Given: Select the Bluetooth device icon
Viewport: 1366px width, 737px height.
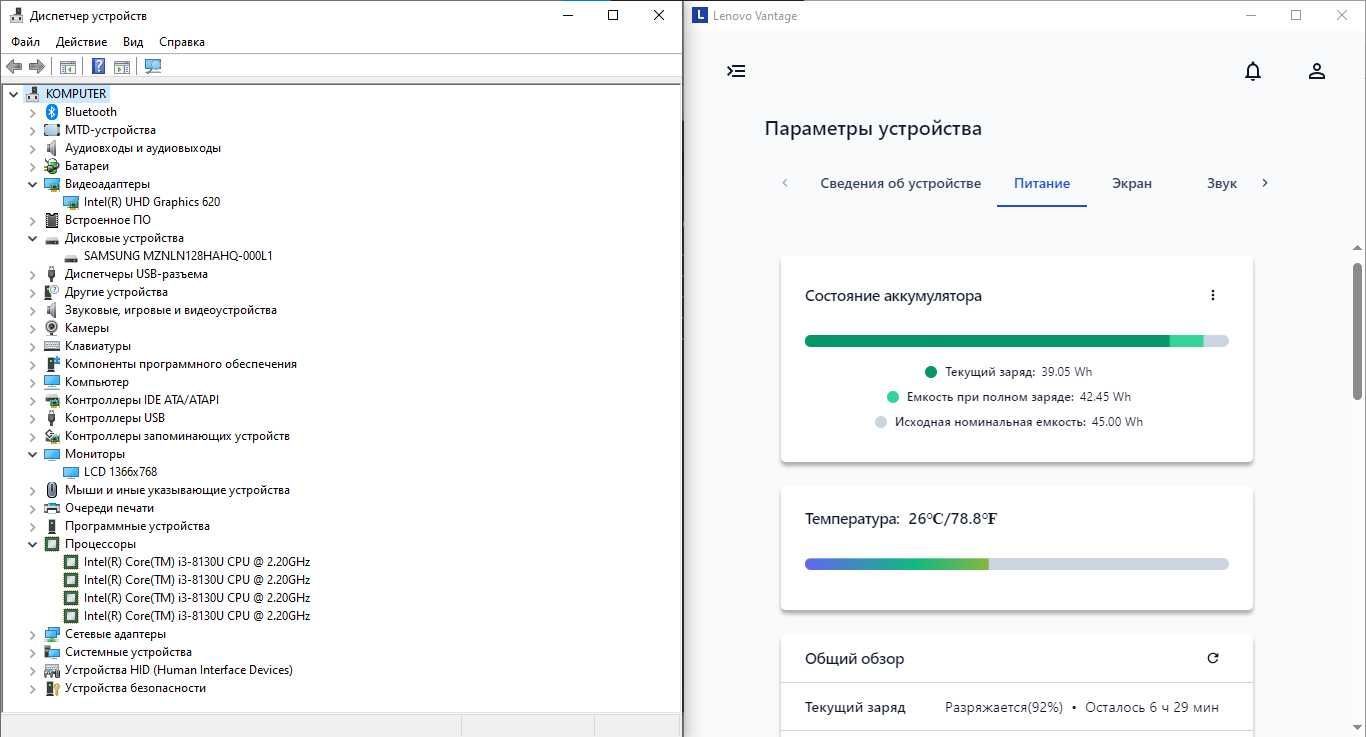Looking at the screenshot, I should tap(52, 112).
